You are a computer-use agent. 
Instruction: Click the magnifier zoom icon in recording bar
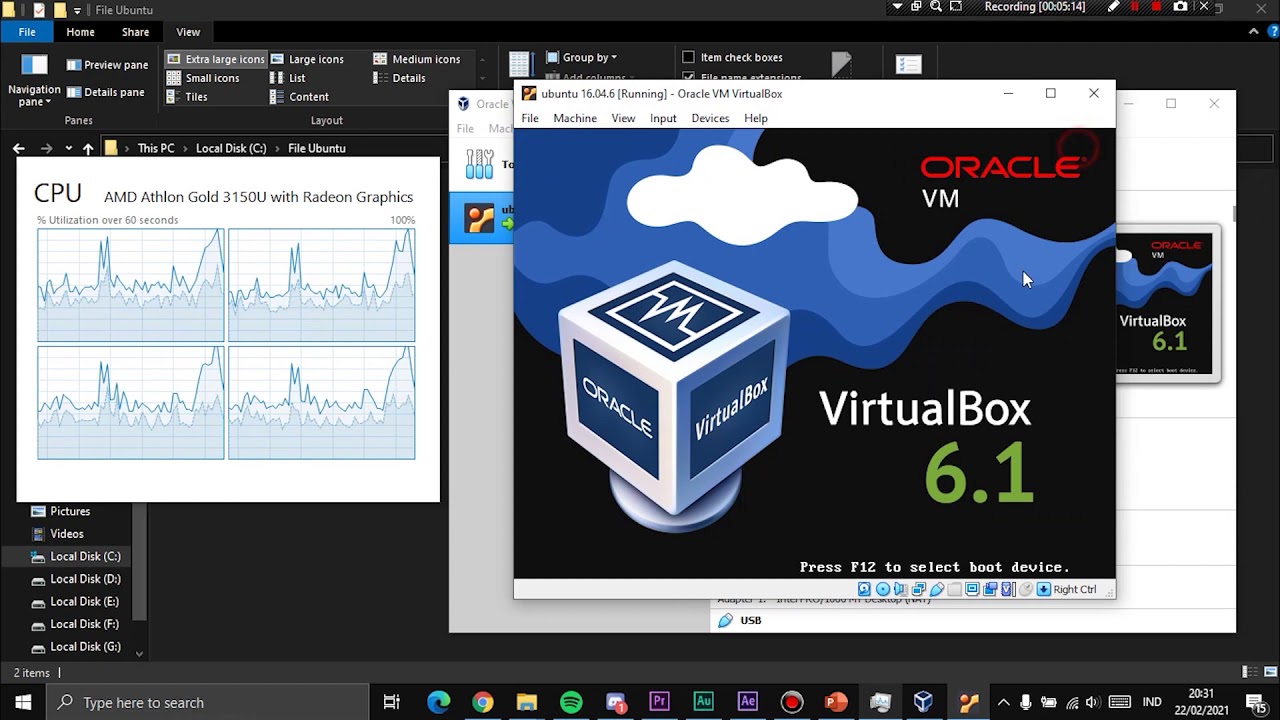coord(936,6)
